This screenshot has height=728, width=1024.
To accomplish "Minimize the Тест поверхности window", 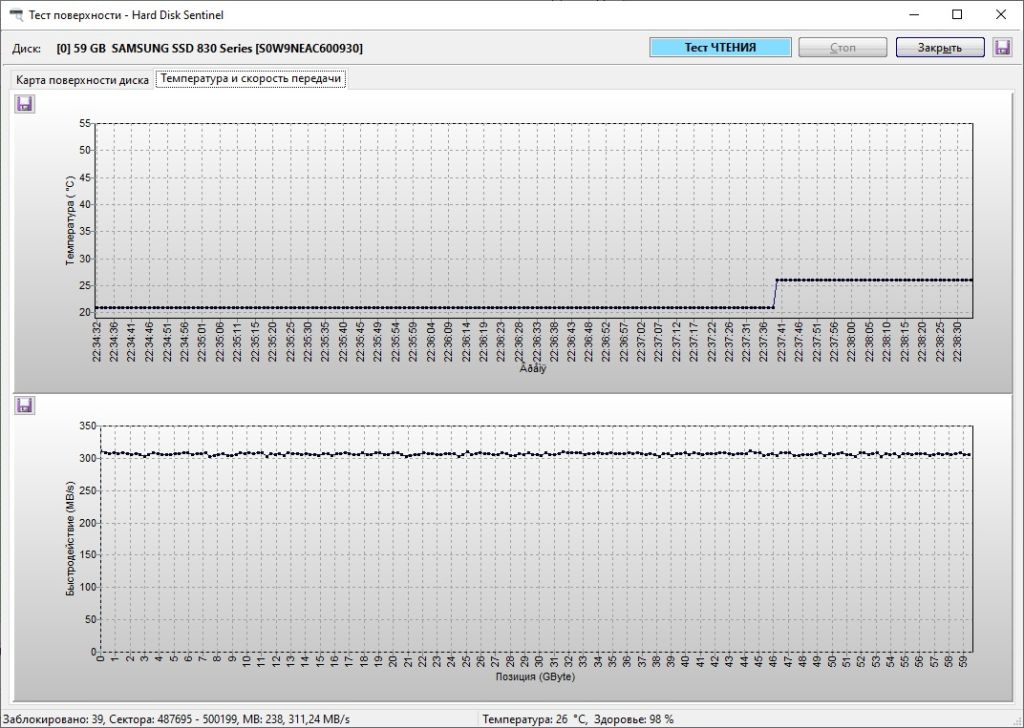I will pos(914,14).
